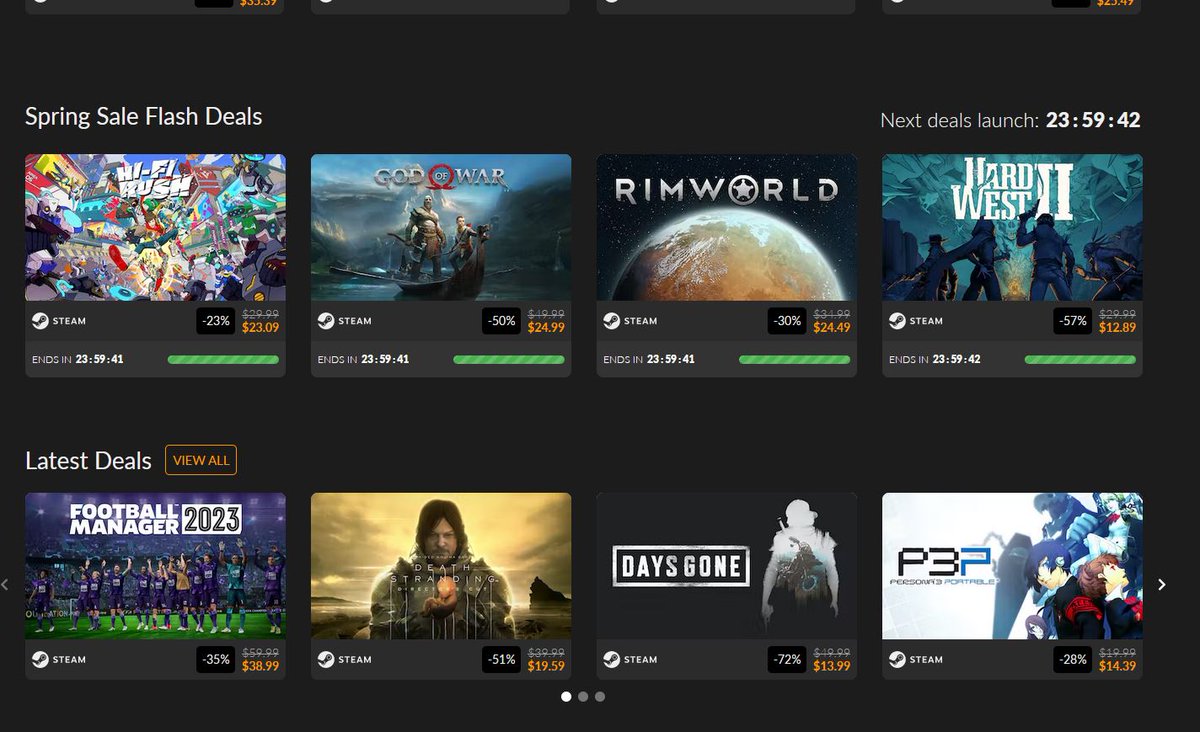
Task: Click the Steam icon on Days Gone card
Action: [x=612, y=659]
